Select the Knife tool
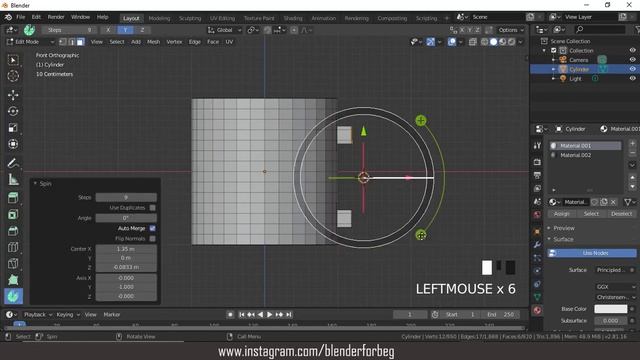Image resolution: width=640 pixels, height=360 pixels. tap(13, 264)
